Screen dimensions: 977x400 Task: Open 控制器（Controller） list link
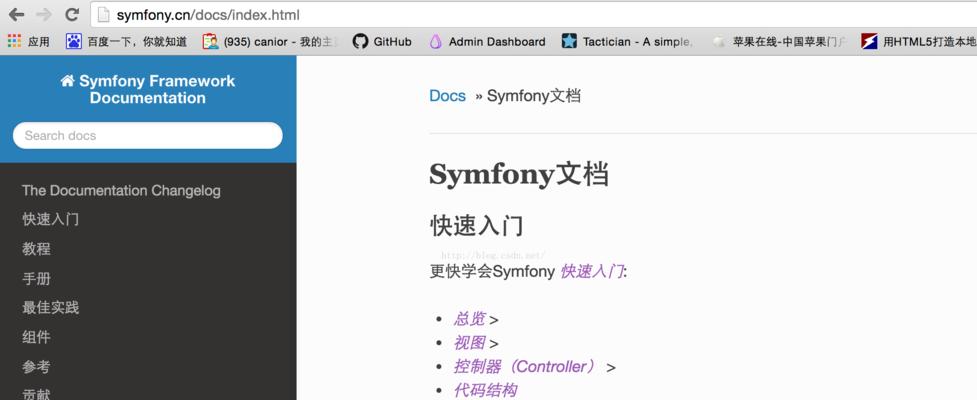(x=525, y=366)
